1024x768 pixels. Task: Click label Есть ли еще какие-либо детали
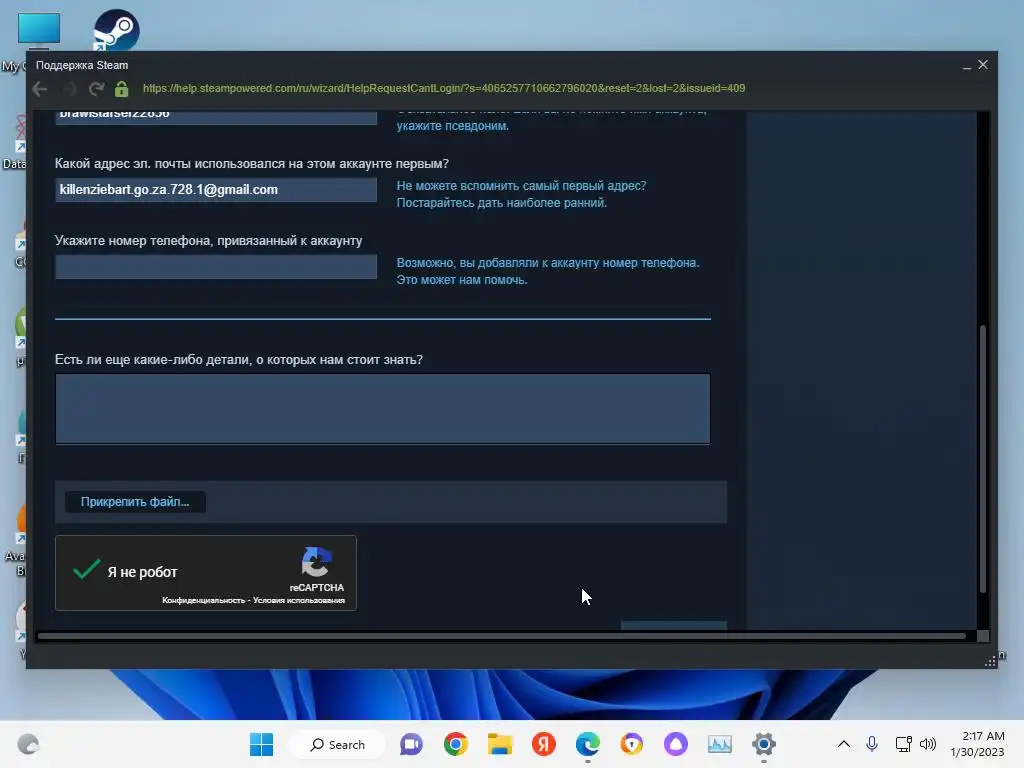pyautogui.click(x=238, y=360)
